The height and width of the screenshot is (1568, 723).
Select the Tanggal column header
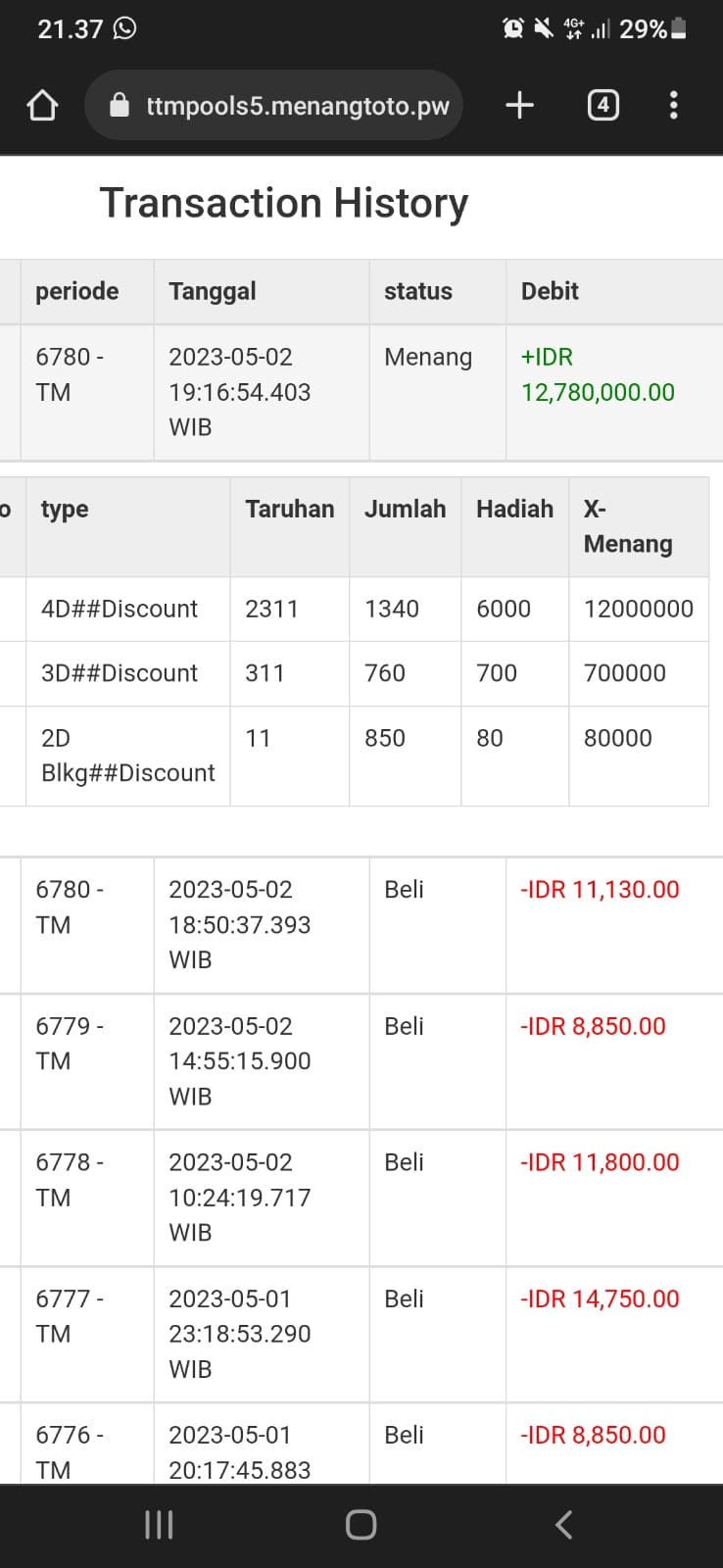[x=213, y=291]
